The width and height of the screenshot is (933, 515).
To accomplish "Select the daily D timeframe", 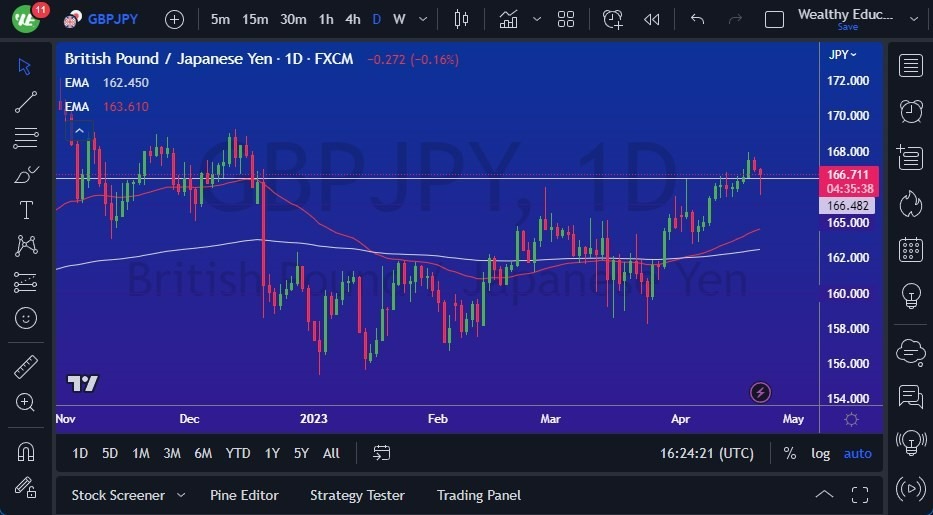I will pyautogui.click(x=377, y=20).
